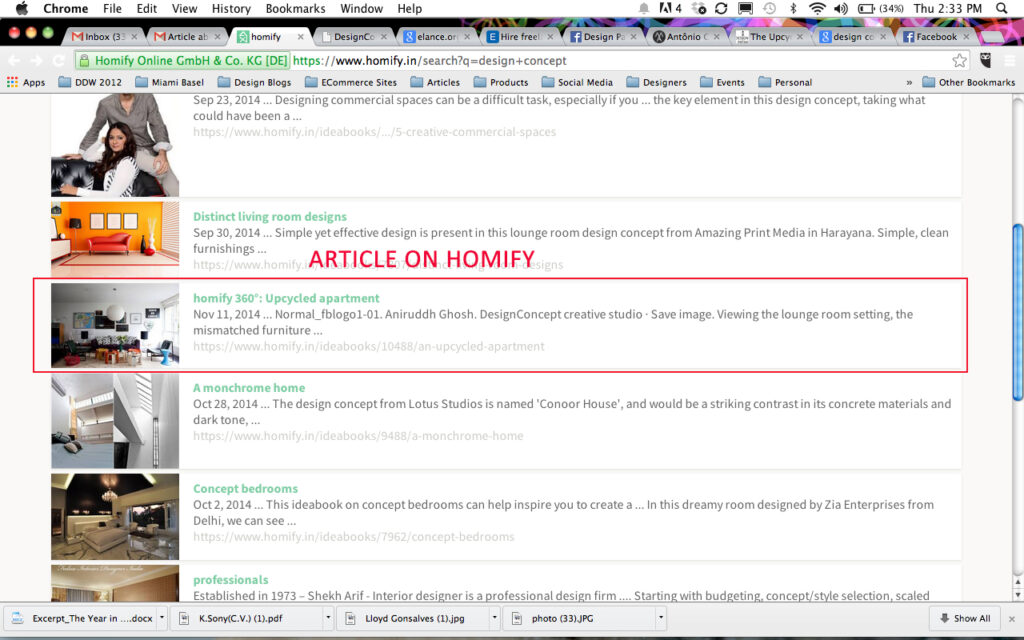Open 'homify 360°: Upcycled apartment' article link
Screen dimensions: 1024x640
point(286,298)
